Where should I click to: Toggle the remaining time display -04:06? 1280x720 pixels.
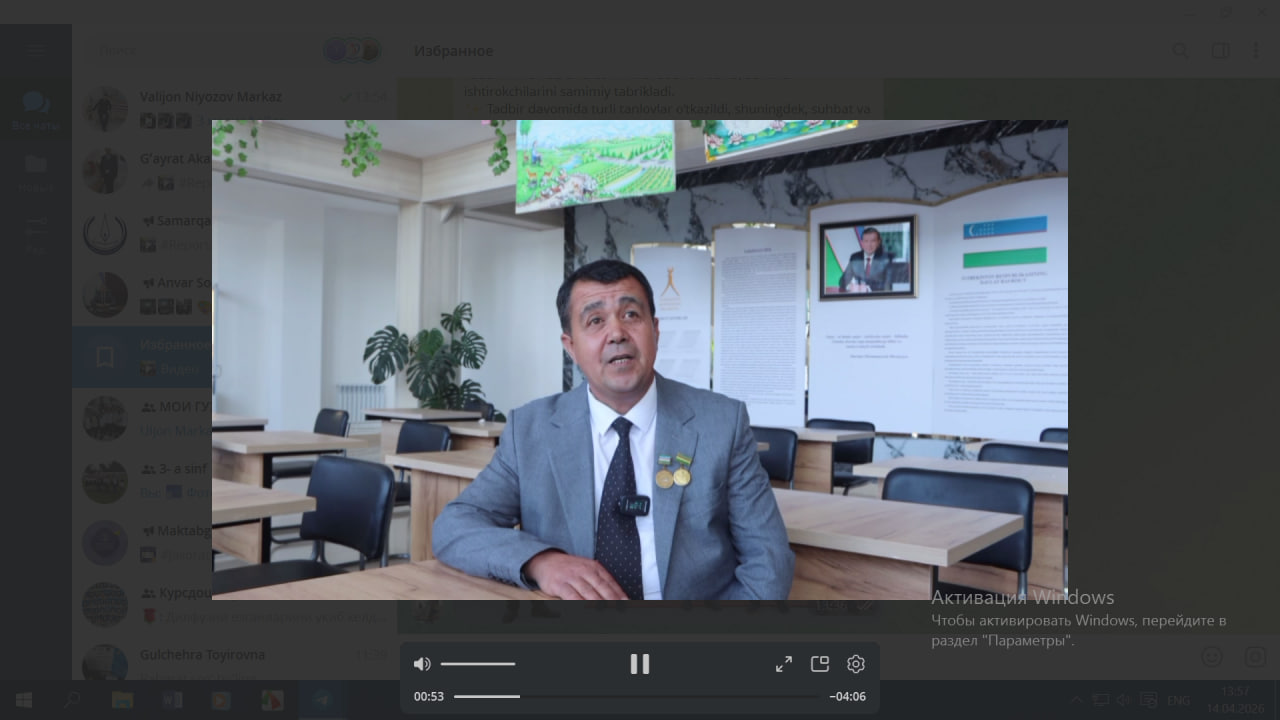pyautogui.click(x=848, y=697)
